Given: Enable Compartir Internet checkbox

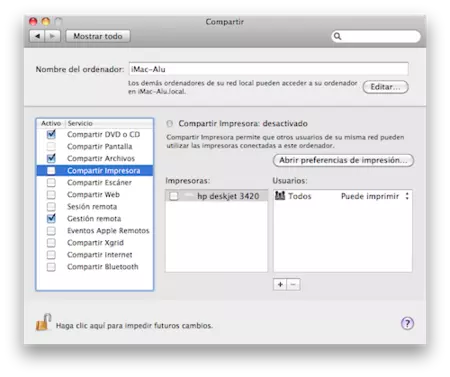Looking at the screenshot, I should 51,254.
